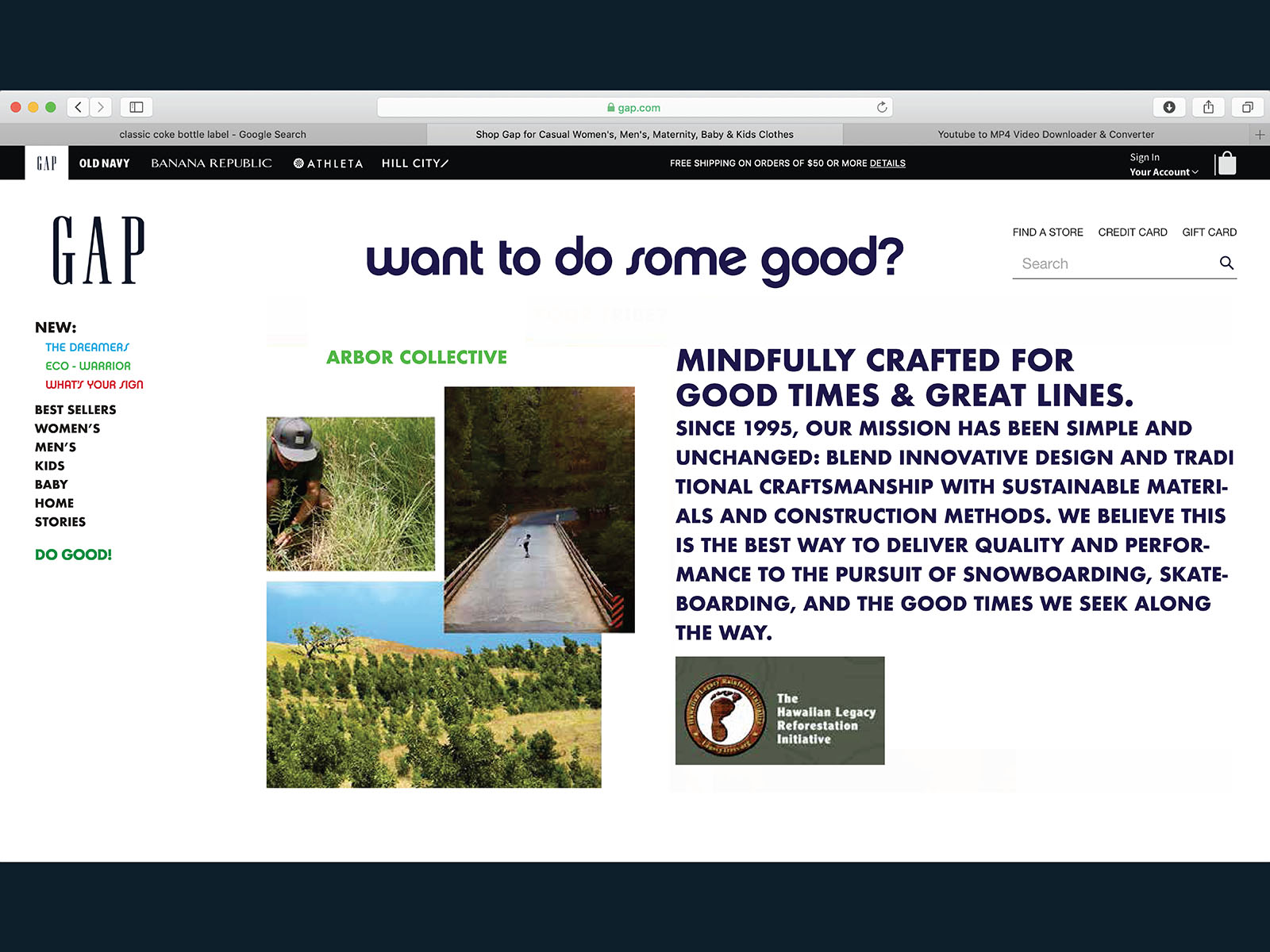Add a new tab with plus button

coord(1259,135)
